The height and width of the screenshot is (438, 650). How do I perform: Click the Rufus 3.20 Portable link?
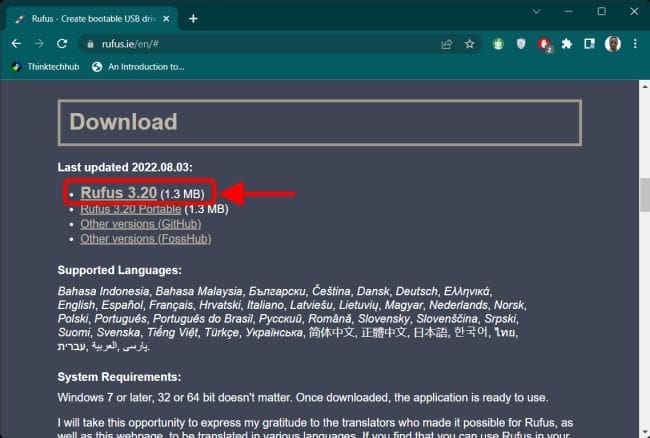tap(131, 209)
